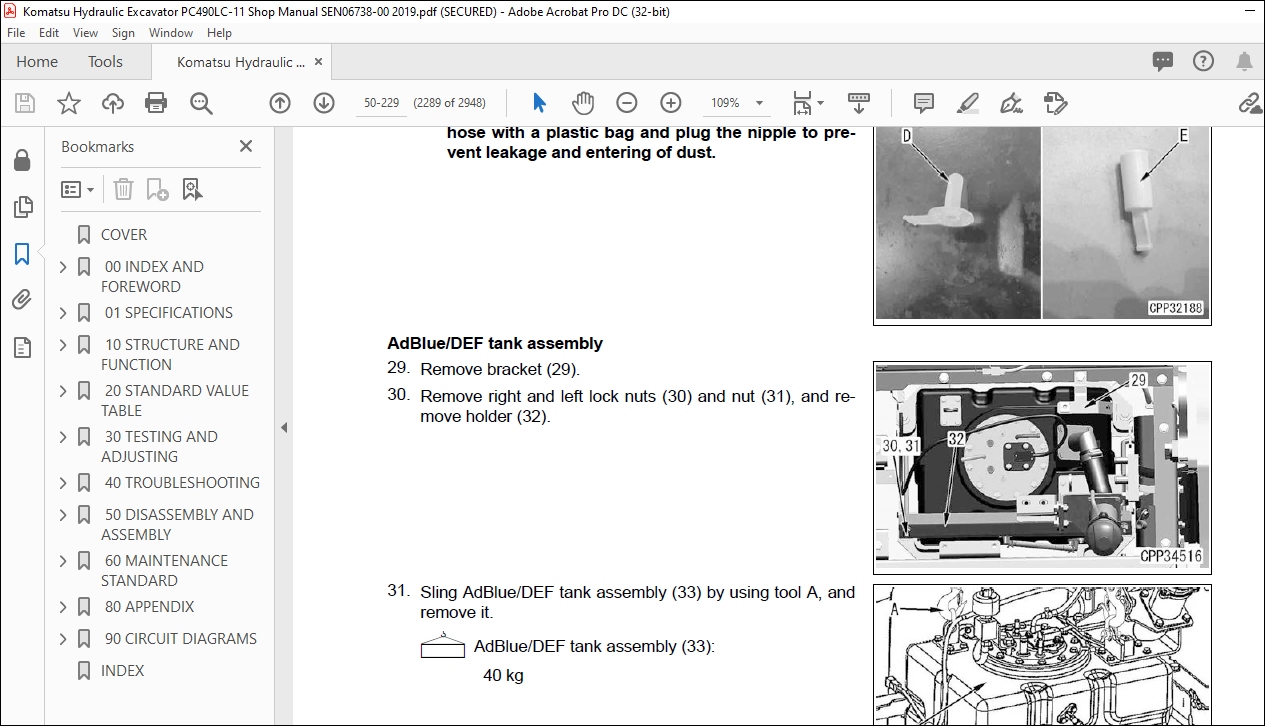Image resolution: width=1265 pixels, height=726 pixels.
Task: Activate the Hand pan tool
Action: coord(583,103)
